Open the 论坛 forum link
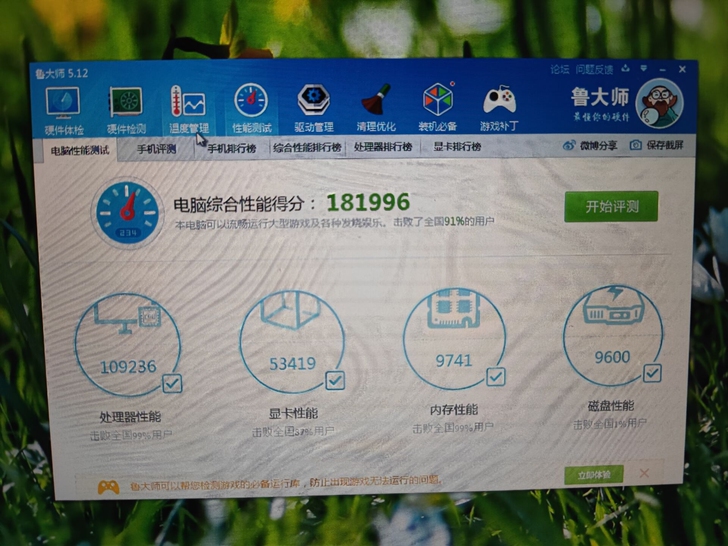Screen dimensions: 728x546 [x=559, y=70]
